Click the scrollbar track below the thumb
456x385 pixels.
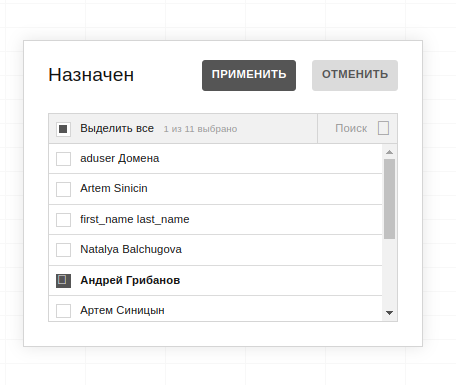click(389, 273)
